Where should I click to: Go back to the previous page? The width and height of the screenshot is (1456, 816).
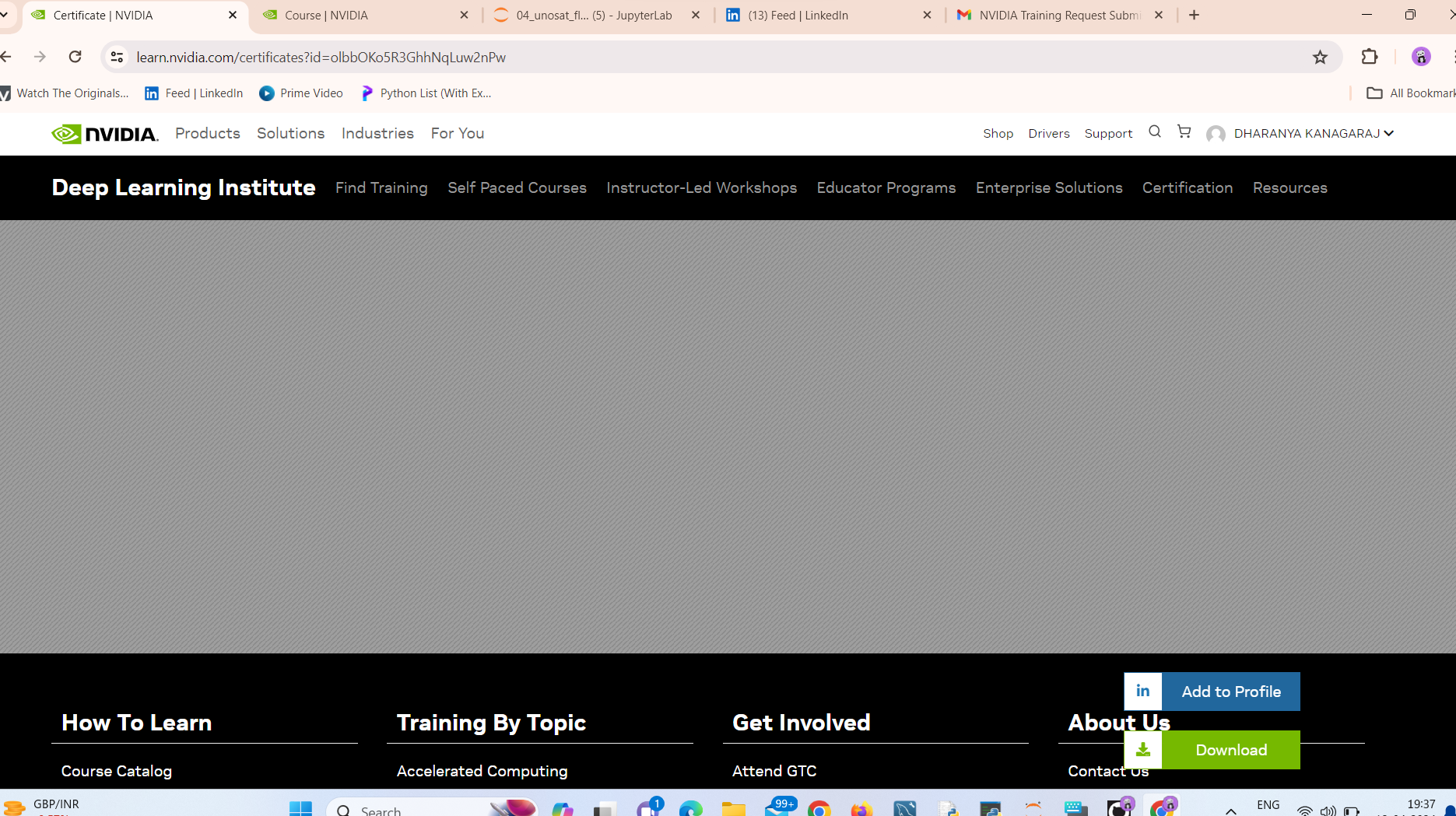point(6,57)
